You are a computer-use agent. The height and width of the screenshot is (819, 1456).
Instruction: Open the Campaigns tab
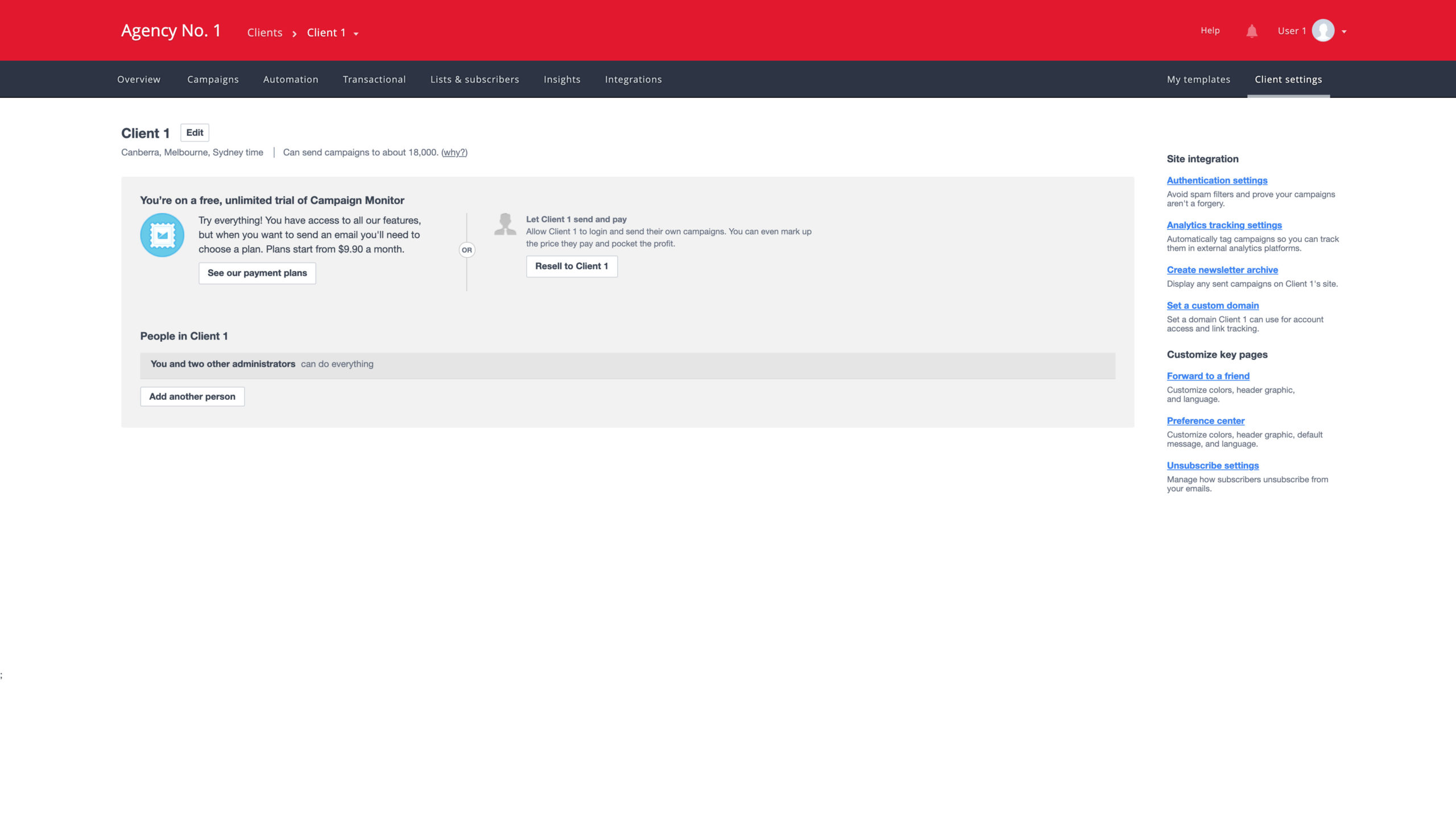tap(213, 80)
